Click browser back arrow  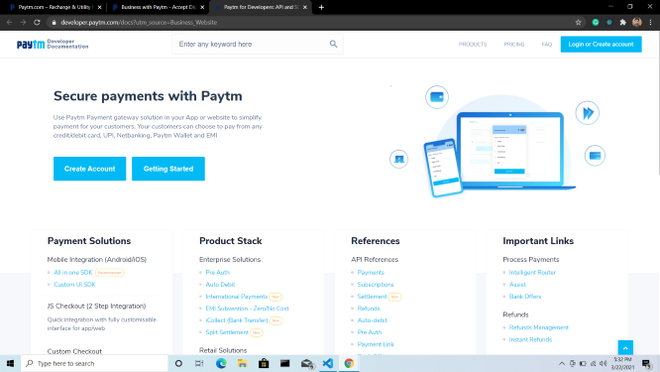pyautogui.click(x=9, y=22)
